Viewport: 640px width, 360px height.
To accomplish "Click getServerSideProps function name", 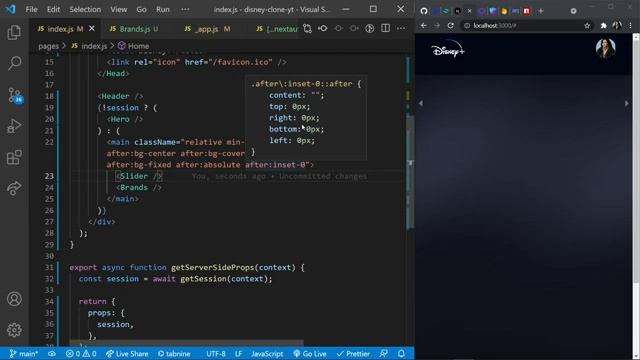I will point(213,267).
